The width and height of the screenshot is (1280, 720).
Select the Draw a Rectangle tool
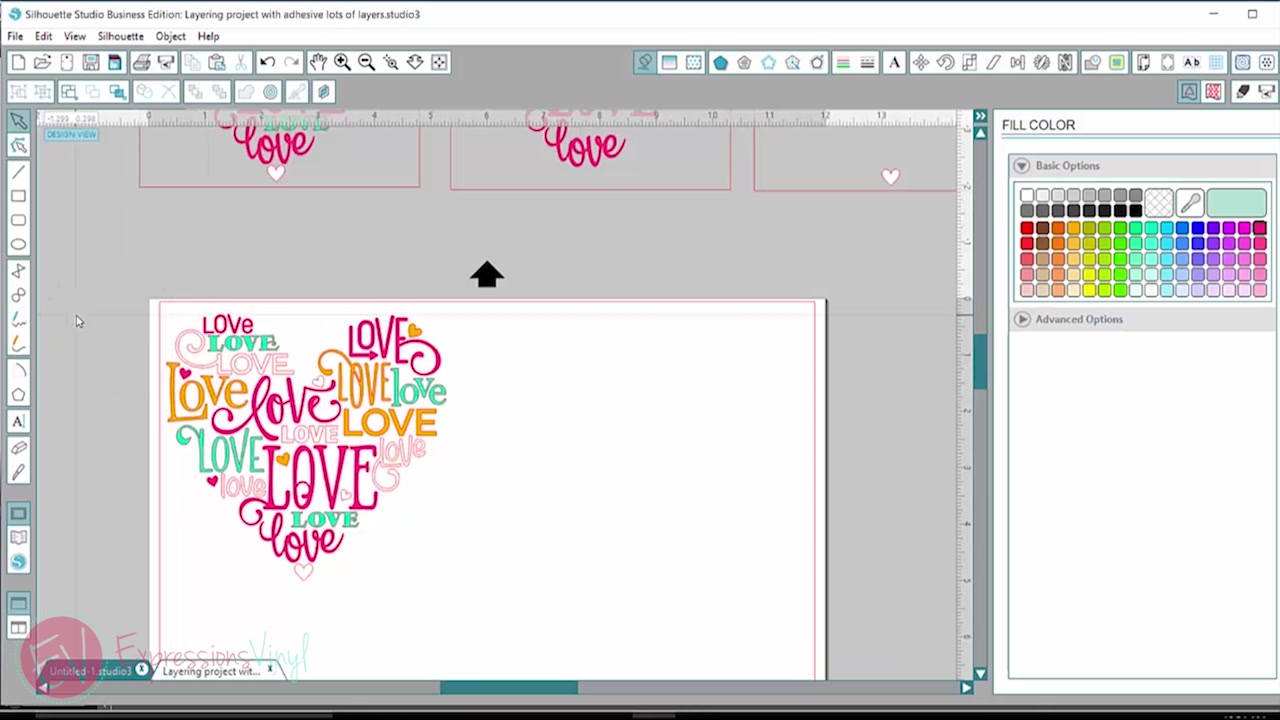pos(18,196)
